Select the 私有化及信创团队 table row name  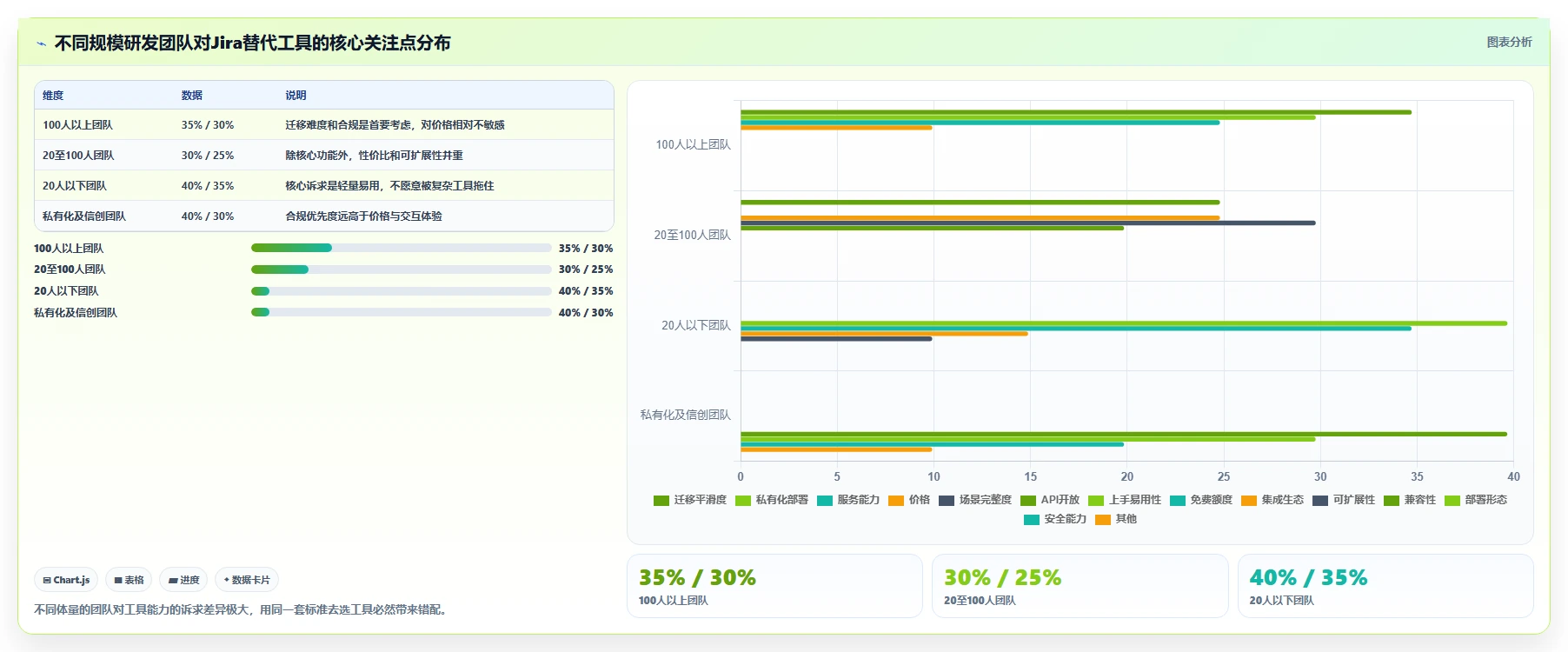click(84, 216)
